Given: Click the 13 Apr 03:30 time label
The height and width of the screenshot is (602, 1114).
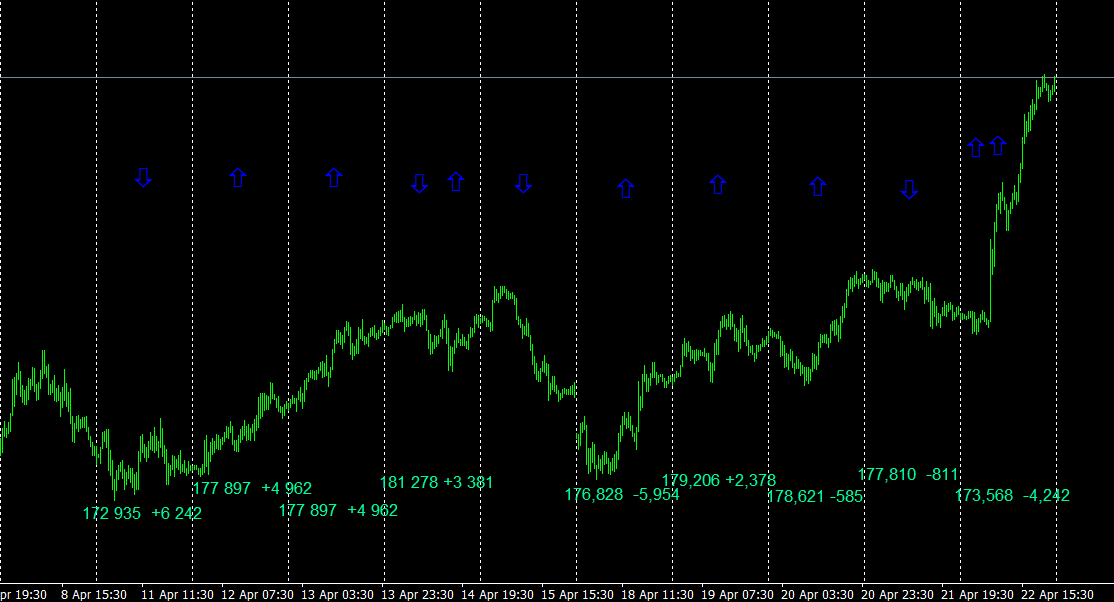Looking at the screenshot, I should 337,594.
